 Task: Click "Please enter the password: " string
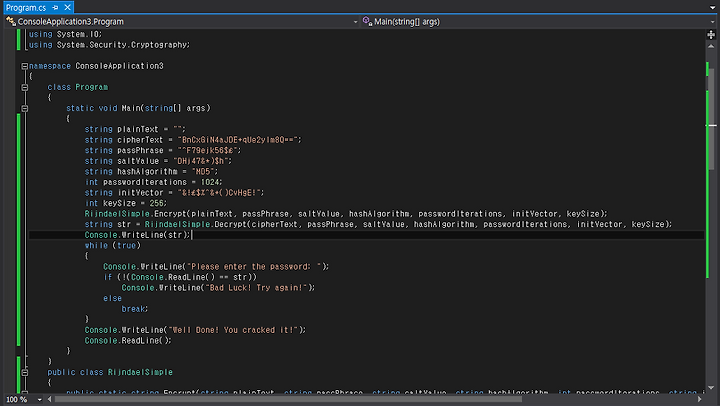coord(253,267)
